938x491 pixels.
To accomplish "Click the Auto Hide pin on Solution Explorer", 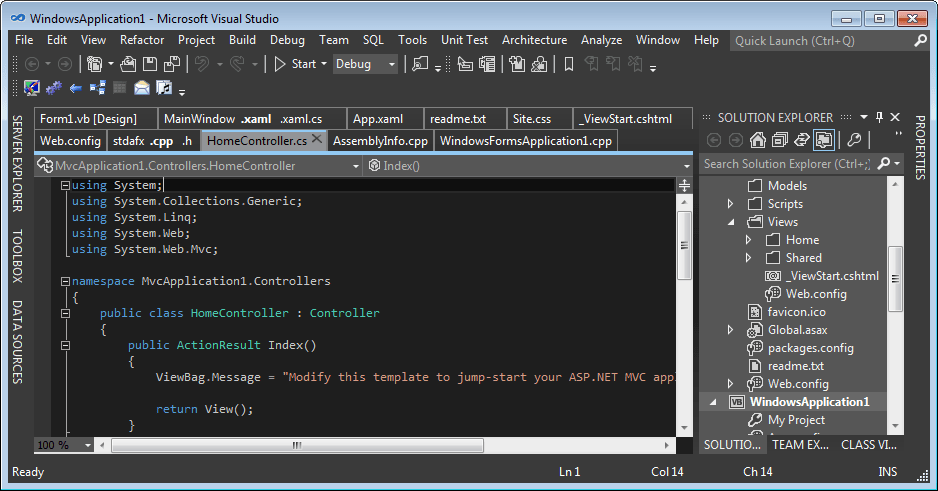I will (879, 117).
